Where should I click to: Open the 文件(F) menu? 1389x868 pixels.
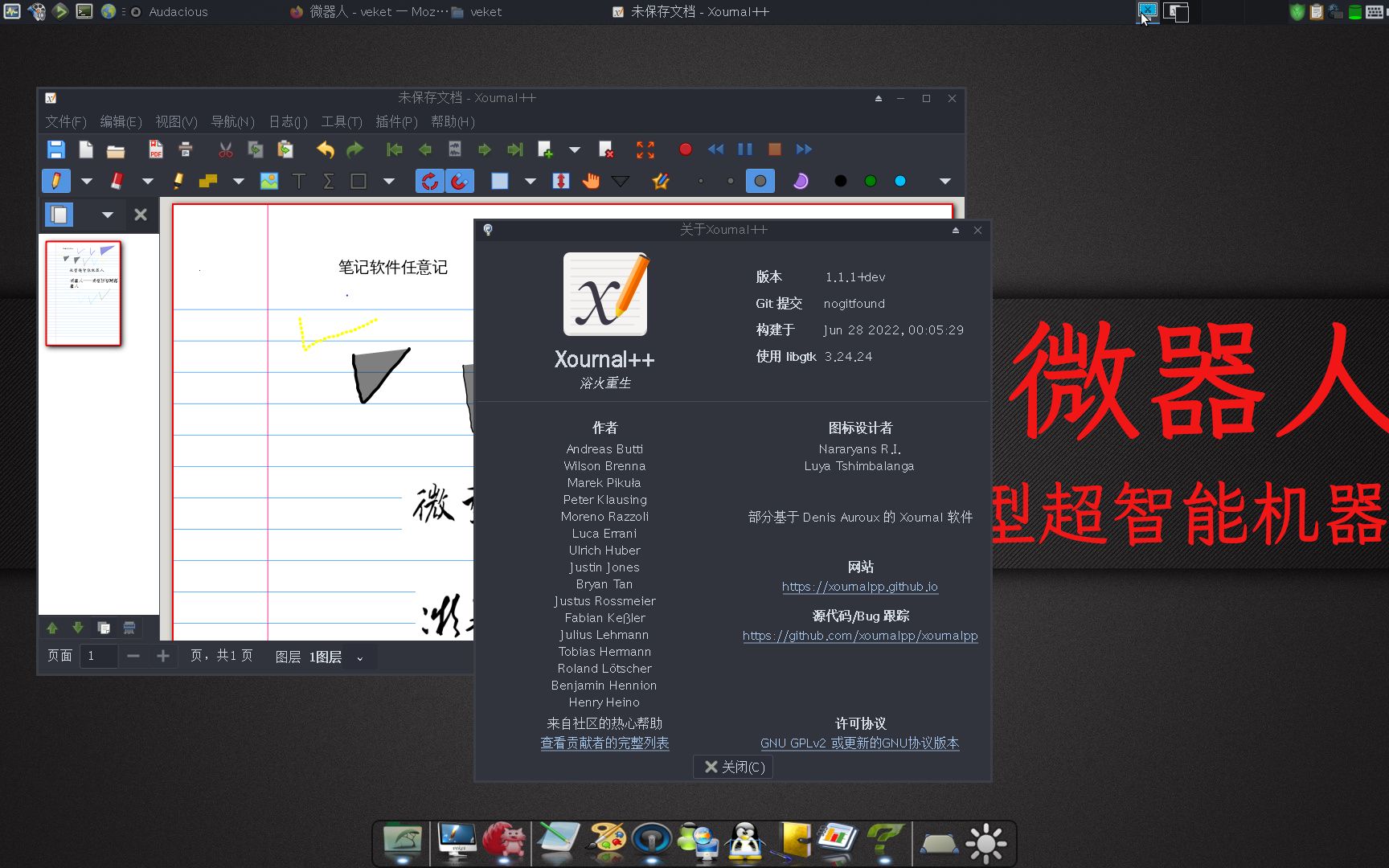click(x=66, y=121)
